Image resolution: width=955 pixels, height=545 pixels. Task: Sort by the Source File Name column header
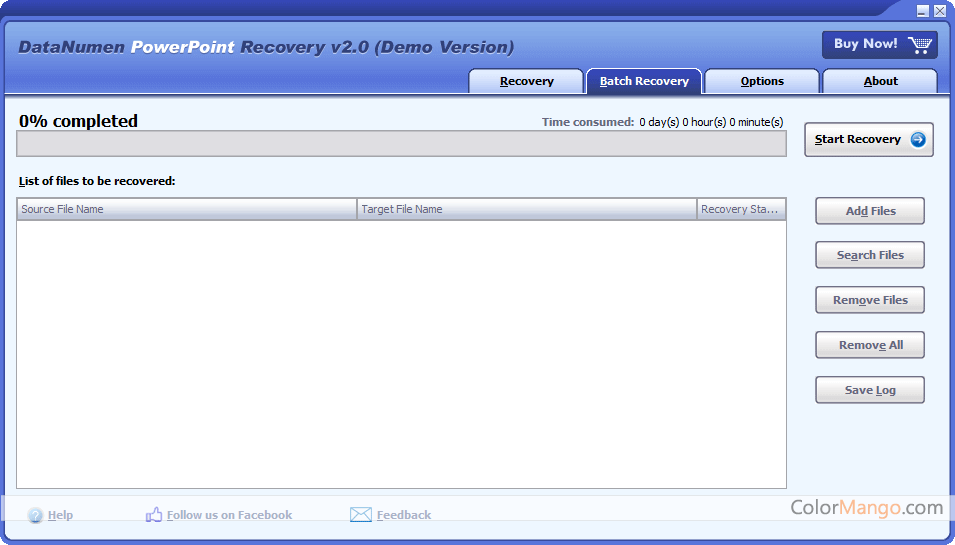(x=187, y=209)
